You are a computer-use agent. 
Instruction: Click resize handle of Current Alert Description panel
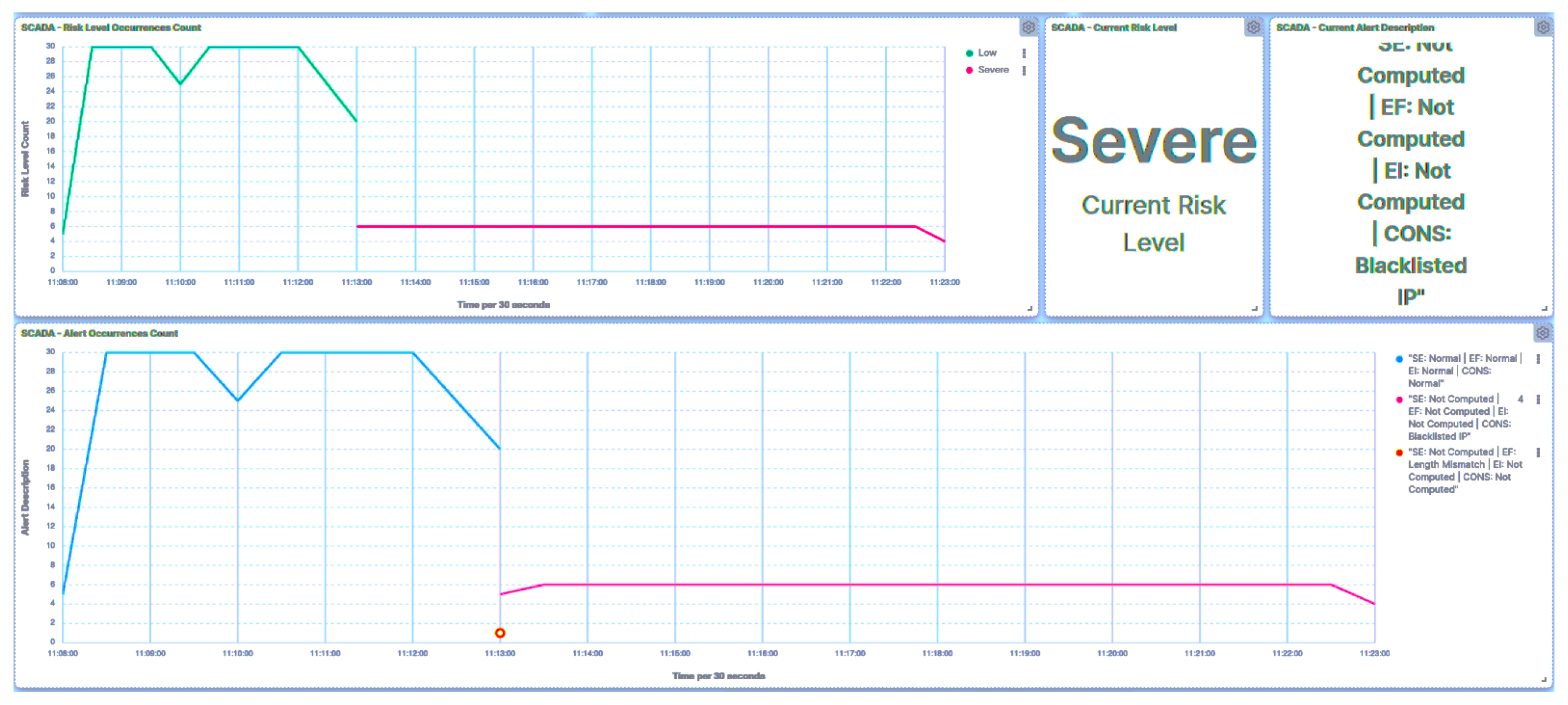coord(1544,309)
